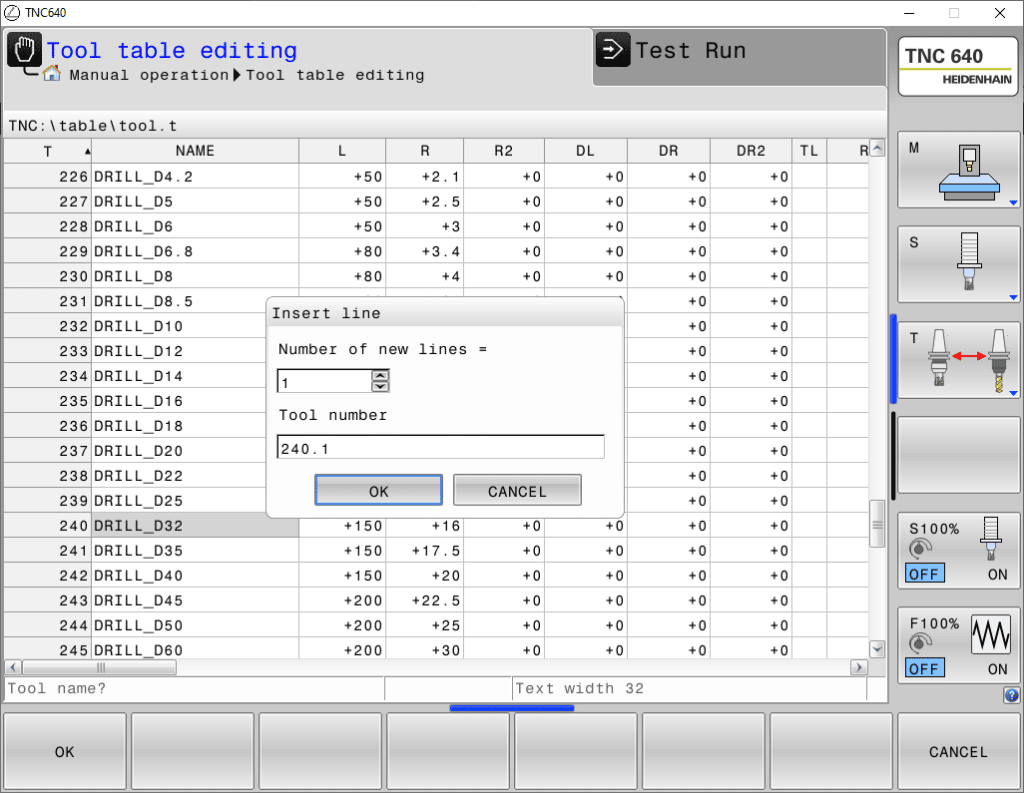Click the home icon in the breadcrumb
1024x793 pixels.
coord(51,75)
